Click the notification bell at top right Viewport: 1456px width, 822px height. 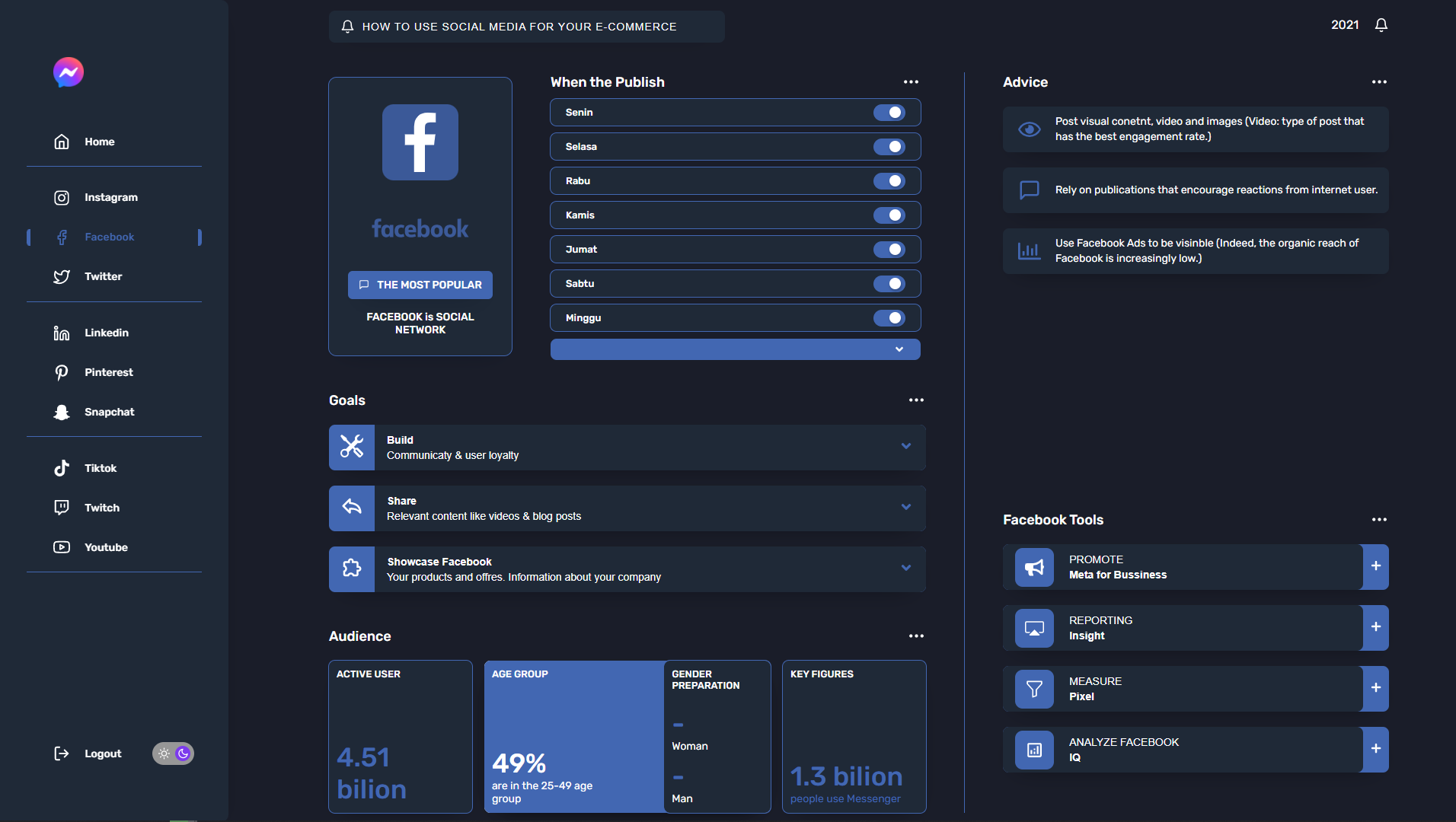click(1381, 25)
